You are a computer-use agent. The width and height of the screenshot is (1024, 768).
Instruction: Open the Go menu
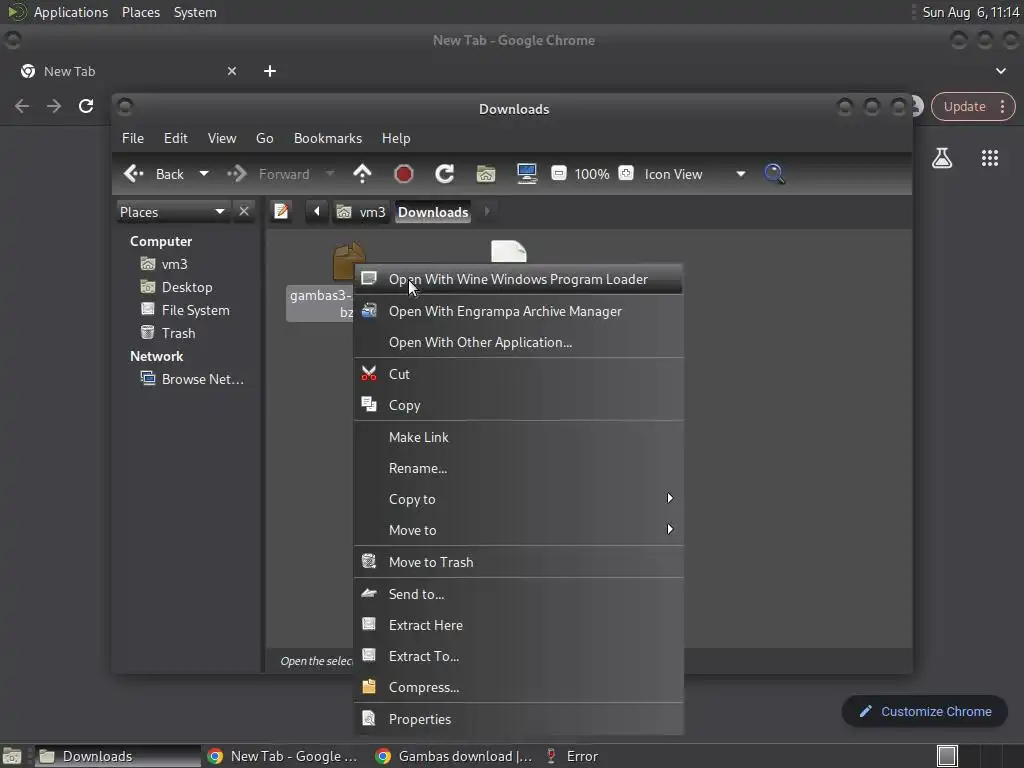click(264, 138)
